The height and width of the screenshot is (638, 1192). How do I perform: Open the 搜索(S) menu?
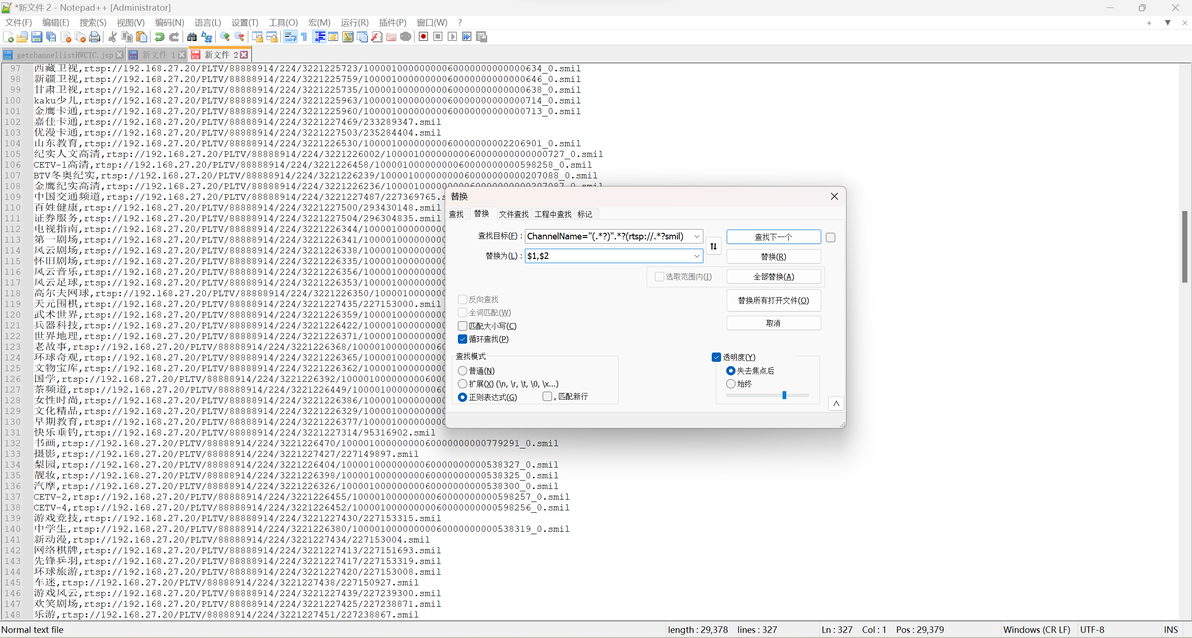[x=93, y=23]
